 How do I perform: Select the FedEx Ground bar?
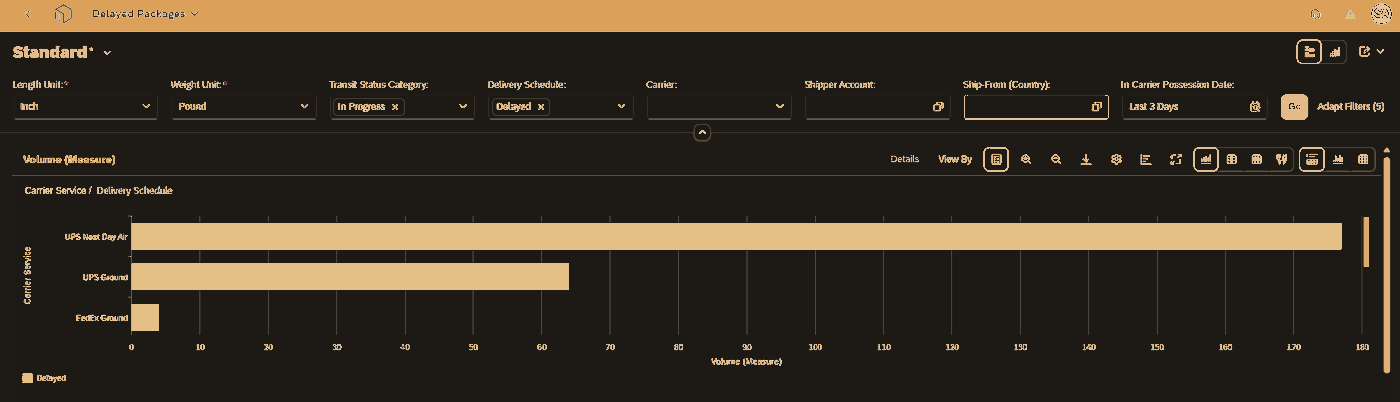(x=145, y=317)
